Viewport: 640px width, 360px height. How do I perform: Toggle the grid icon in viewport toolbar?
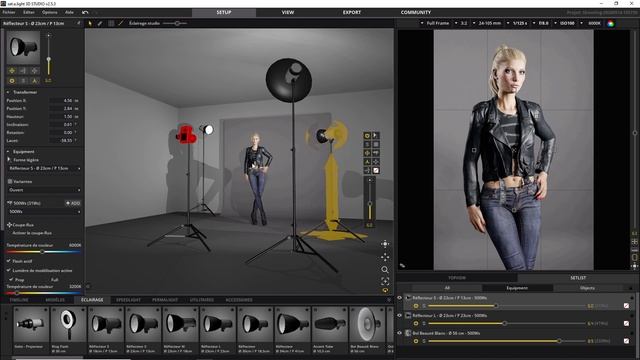tap(111, 23)
